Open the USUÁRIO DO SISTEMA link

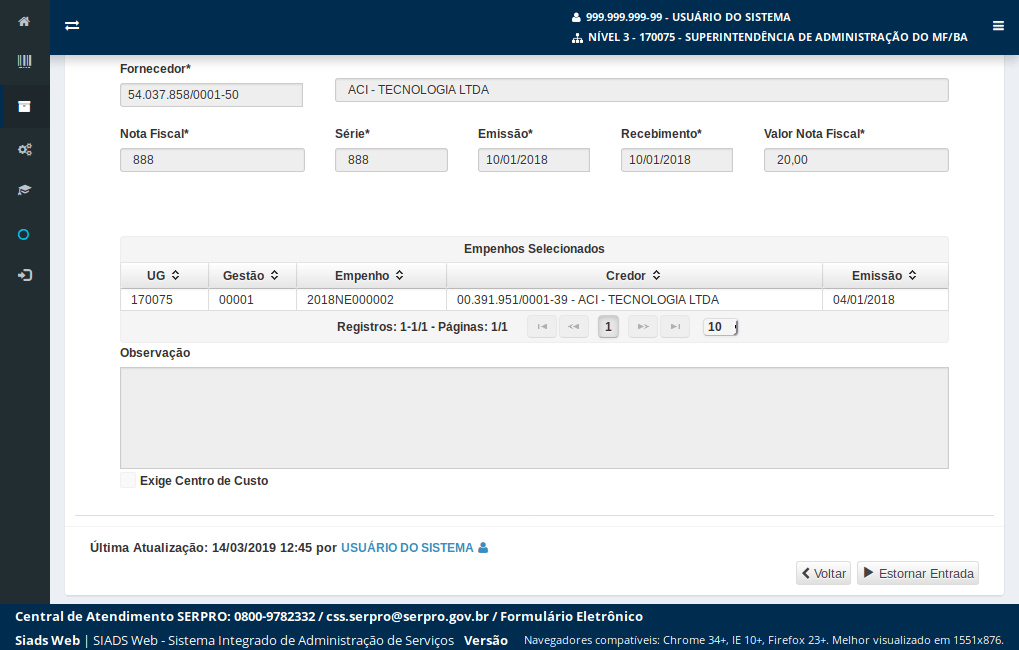(407, 548)
